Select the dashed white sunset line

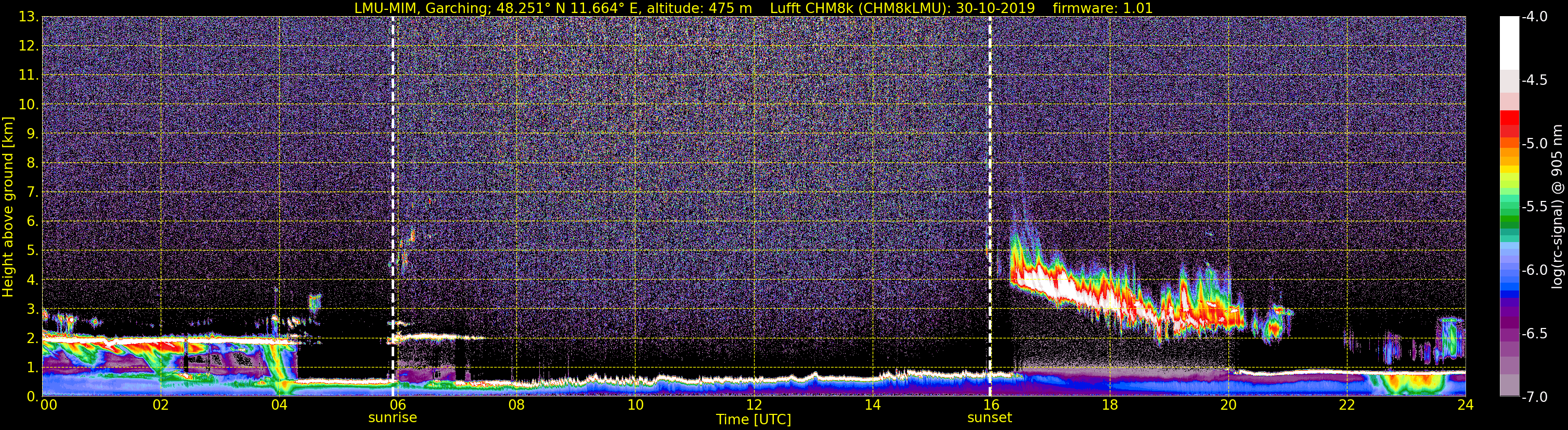click(x=990, y=206)
